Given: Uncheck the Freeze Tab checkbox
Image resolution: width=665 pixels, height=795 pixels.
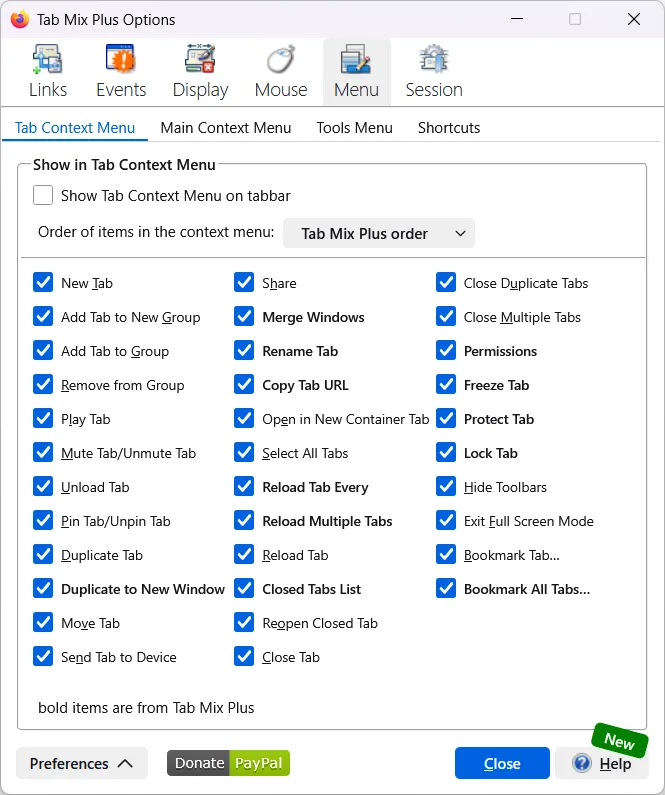Looking at the screenshot, I should coord(446,385).
